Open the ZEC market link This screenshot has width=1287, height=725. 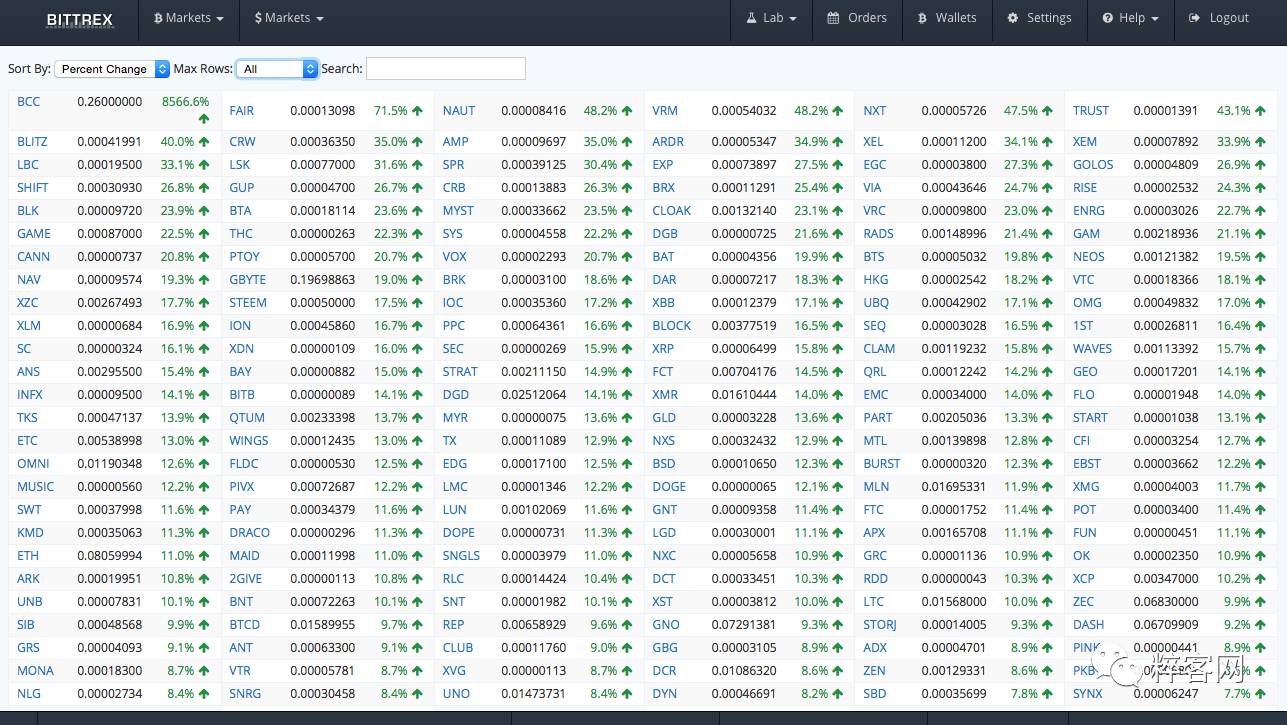[x=1084, y=602]
